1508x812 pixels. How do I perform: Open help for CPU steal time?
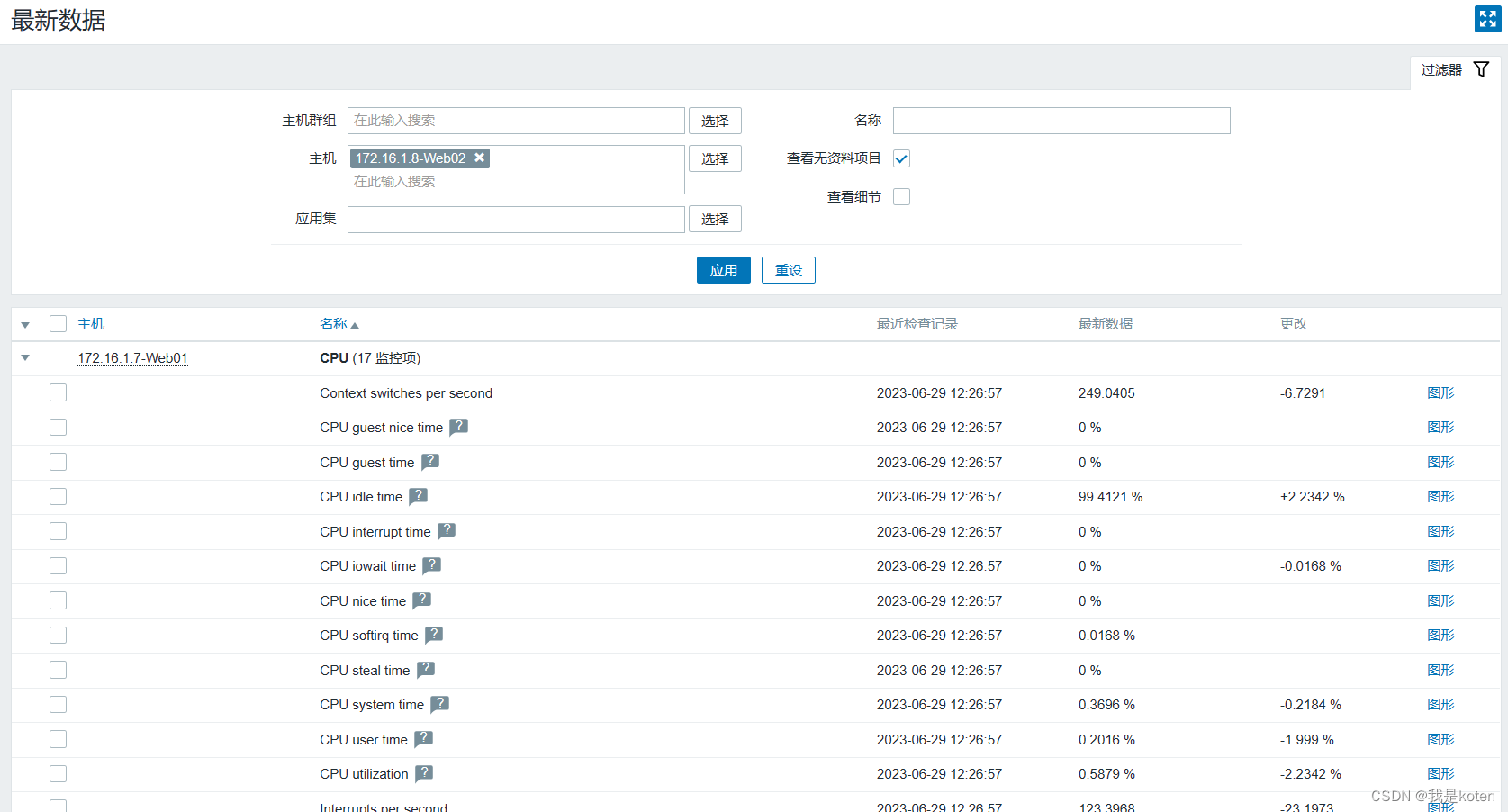(x=426, y=670)
